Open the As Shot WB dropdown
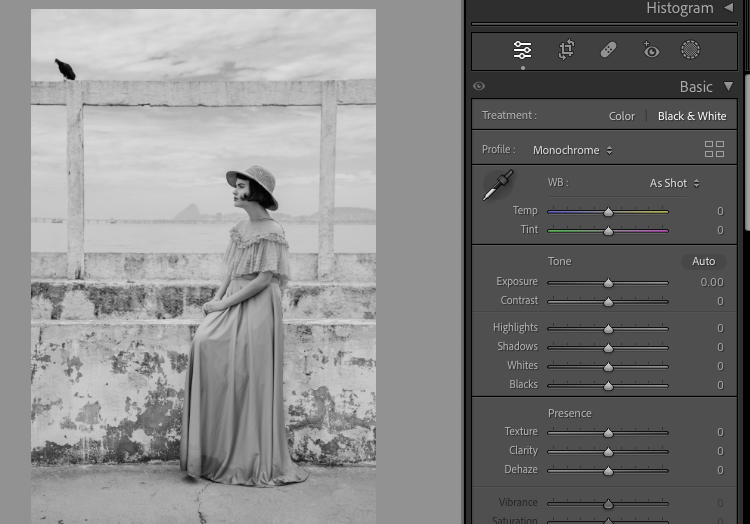 (x=674, y=183)
